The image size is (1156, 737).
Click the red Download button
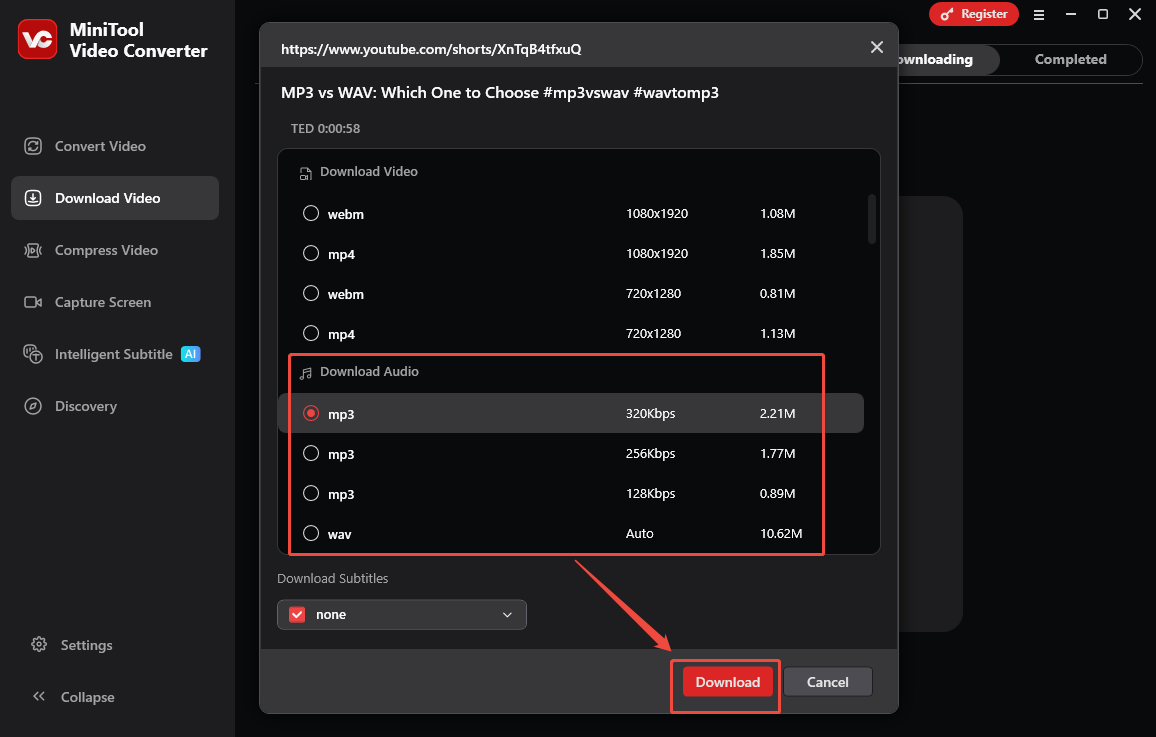click(x=728, y=682)
